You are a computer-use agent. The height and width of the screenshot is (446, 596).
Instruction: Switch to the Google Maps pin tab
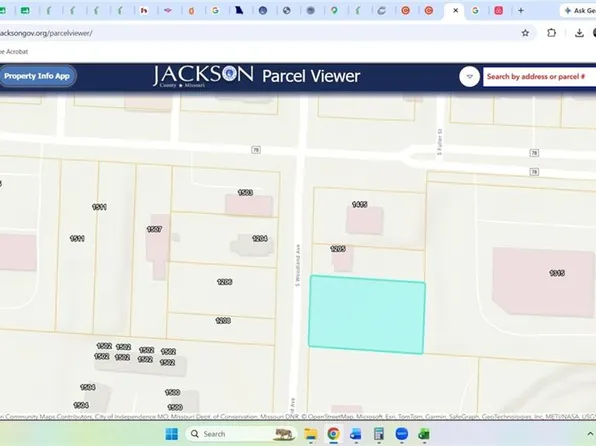tap(334, 11)
